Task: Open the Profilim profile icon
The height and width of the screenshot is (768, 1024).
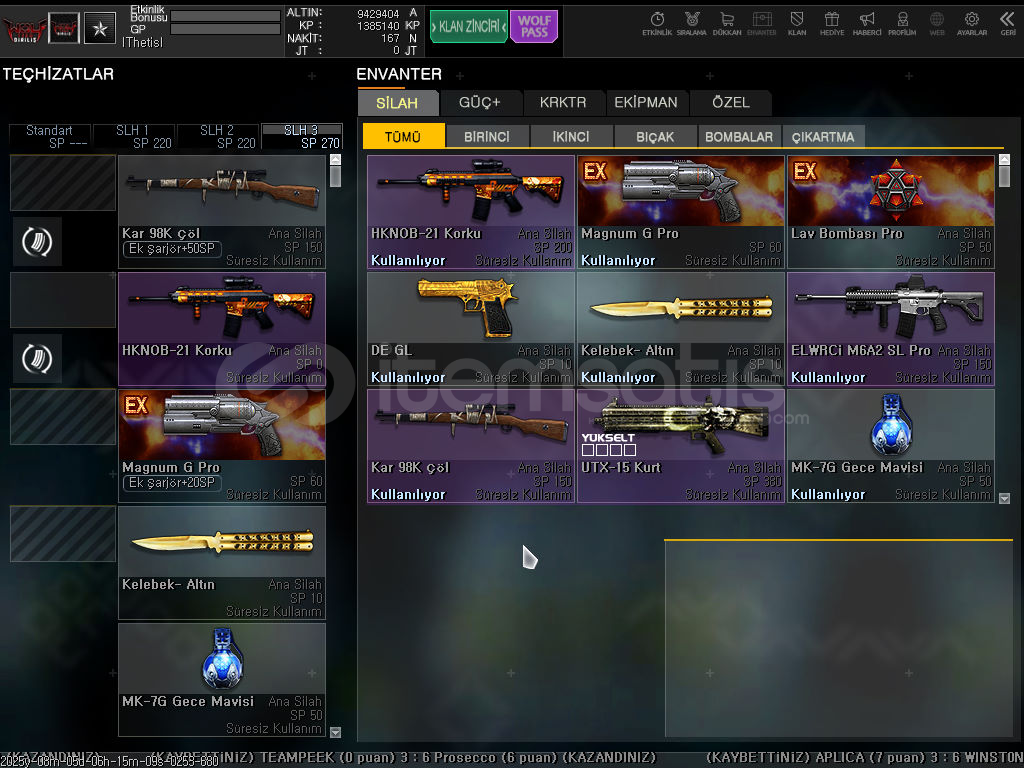Action: click(x=902, y=24)
